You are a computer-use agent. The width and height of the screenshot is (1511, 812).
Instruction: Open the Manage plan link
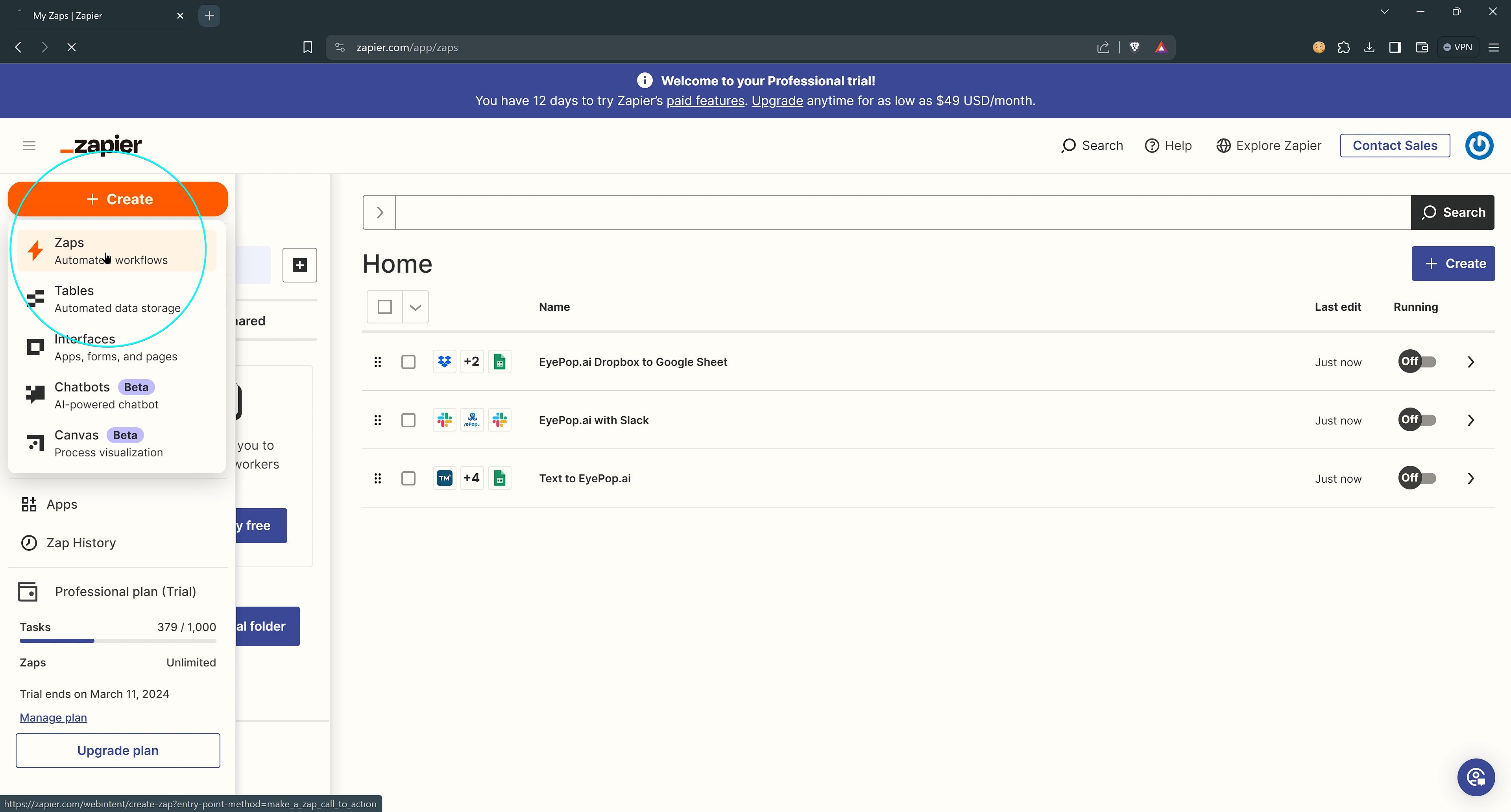tap(53, 717)
